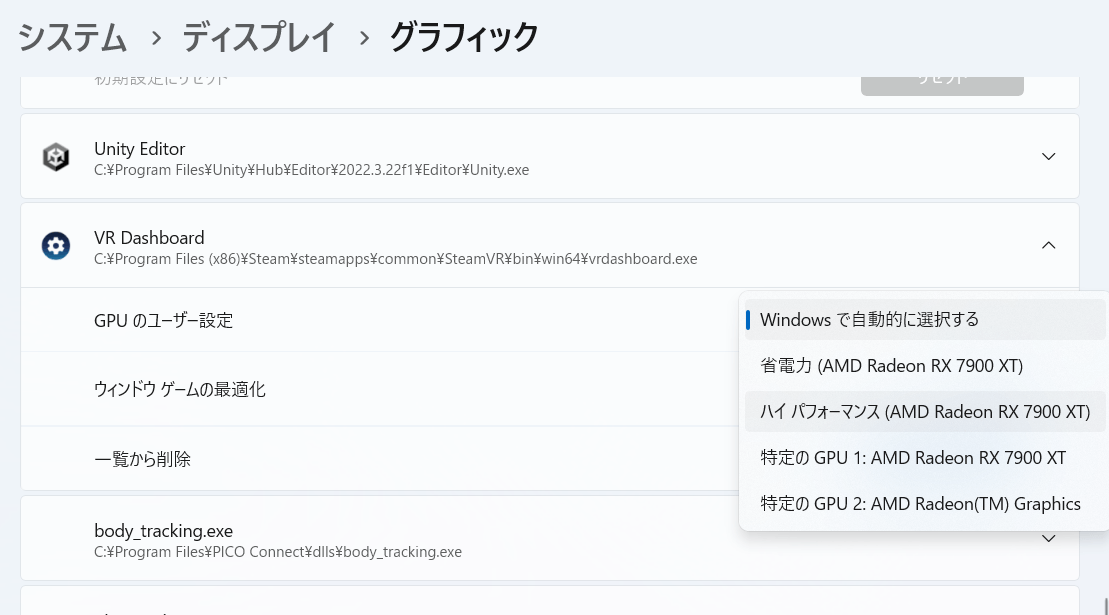
Task: Click the 一覧から削除 row
Action: [143, 460]
